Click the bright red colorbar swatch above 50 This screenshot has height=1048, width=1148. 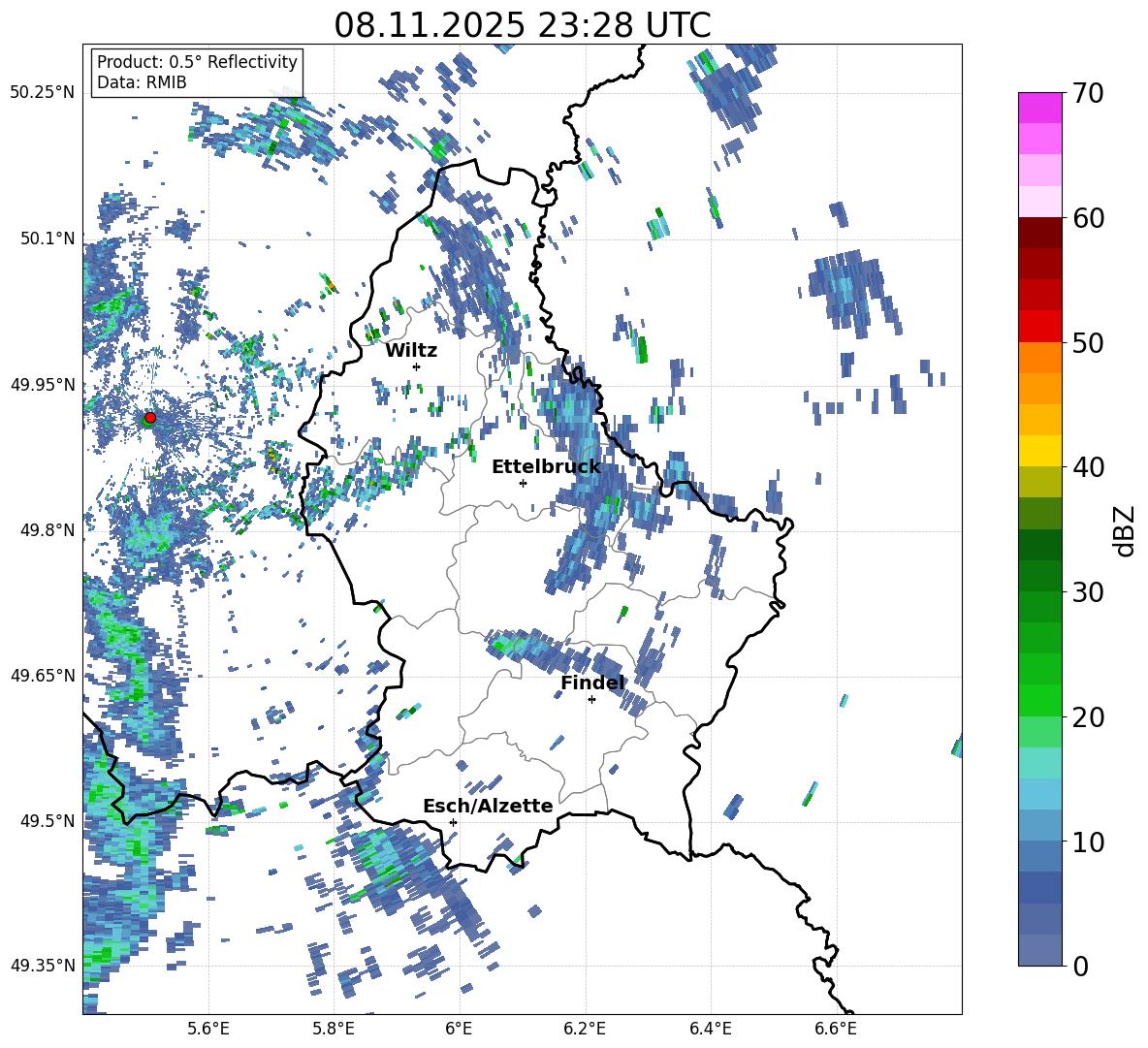1039,327
